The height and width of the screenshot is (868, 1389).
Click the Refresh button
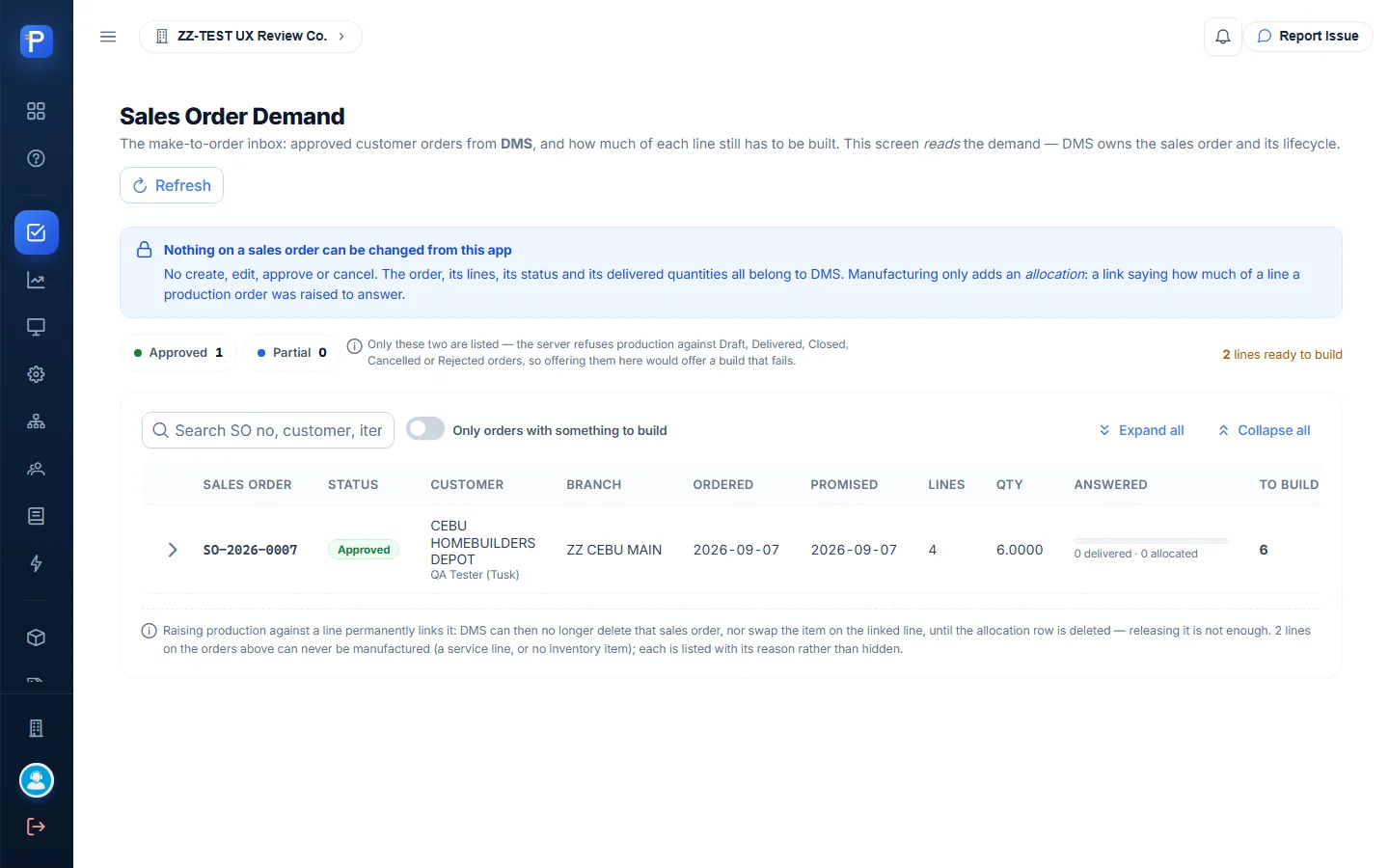pyautogui.click(x=172, y=185)
